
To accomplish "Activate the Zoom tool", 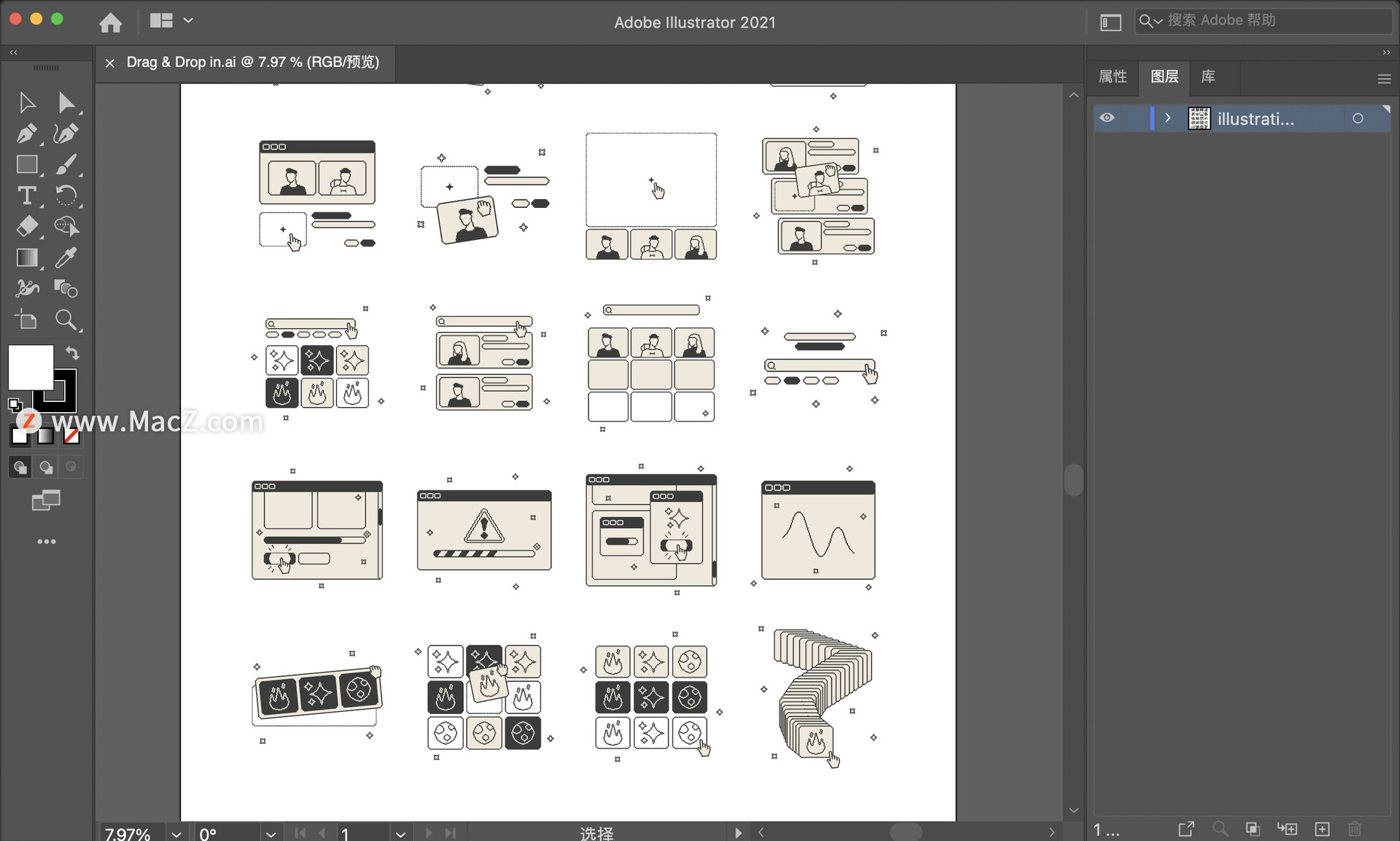I will click(x=66, y=319).
